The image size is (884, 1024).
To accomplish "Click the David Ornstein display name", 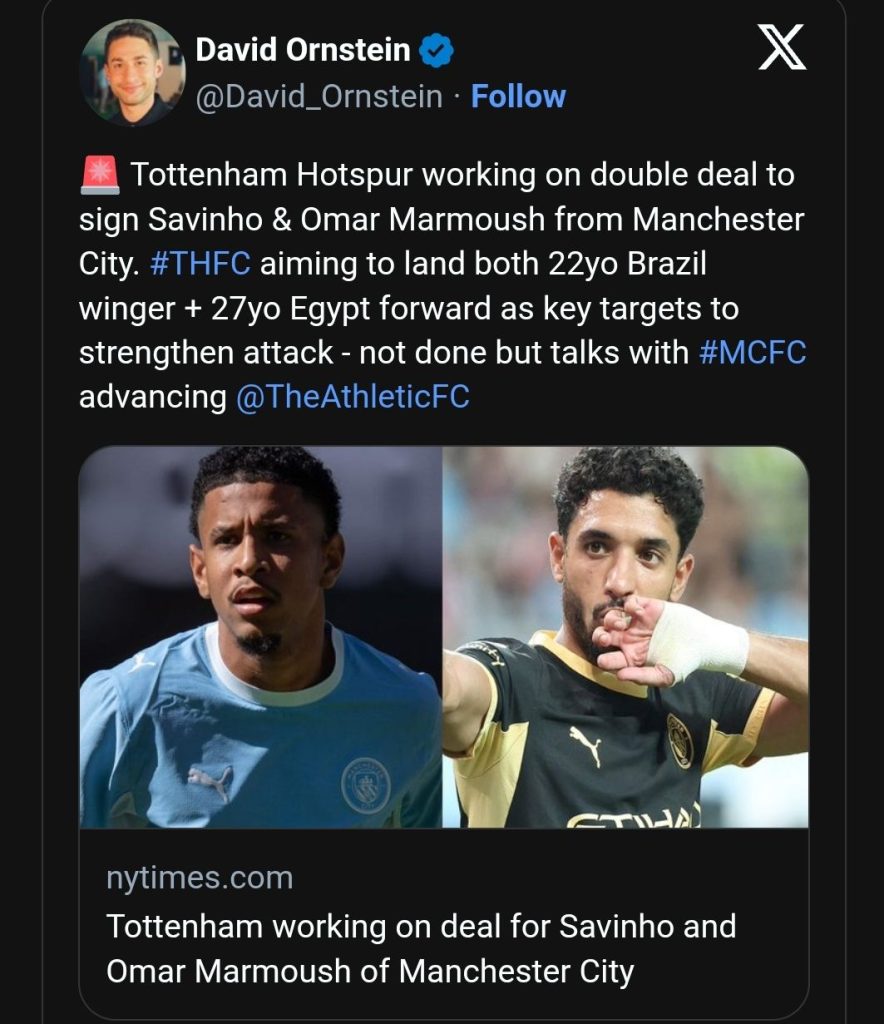I will [x=303, y=50].
